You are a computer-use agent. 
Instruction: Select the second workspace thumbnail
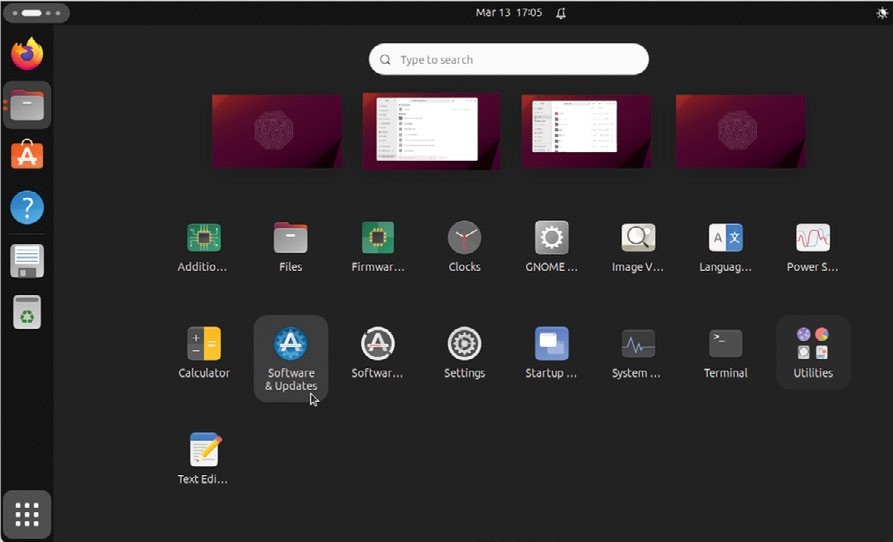[x=431, y=131]
